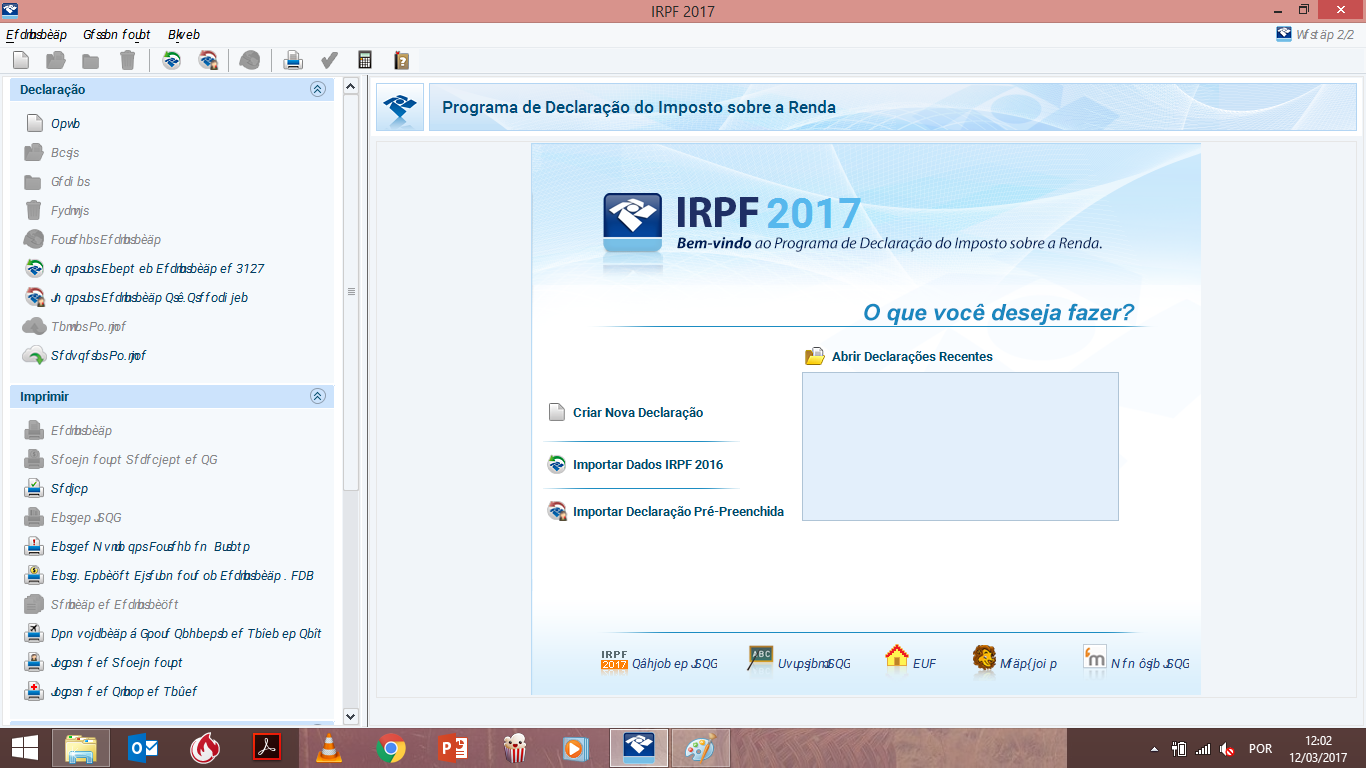Click the lion icon in bottom links

tap(984, 658)
